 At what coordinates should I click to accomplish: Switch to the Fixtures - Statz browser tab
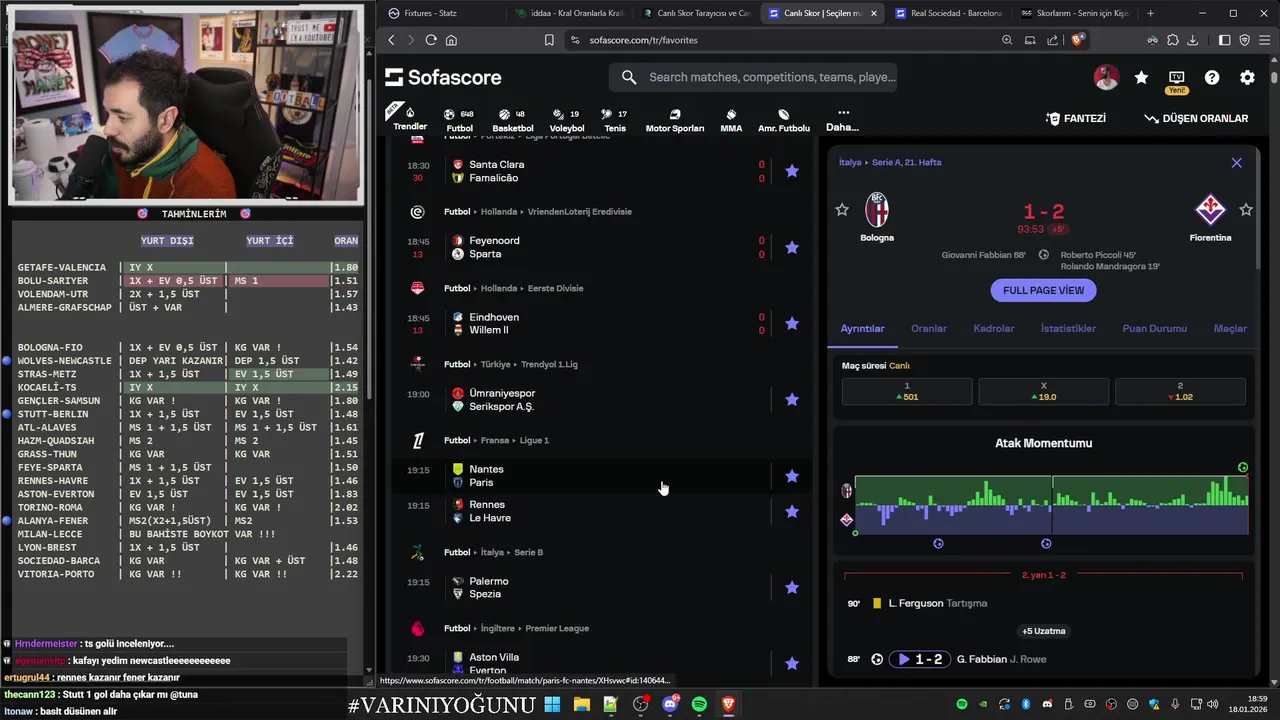[440, 13]
